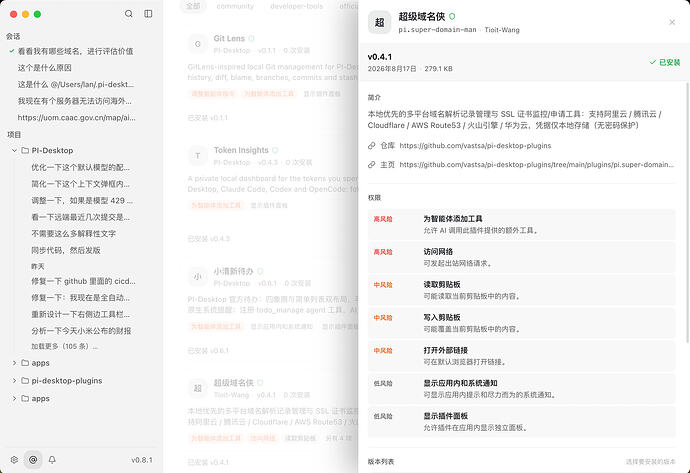Select the community tab
This screenshot has width=690, height=473.
click(235, 6)
